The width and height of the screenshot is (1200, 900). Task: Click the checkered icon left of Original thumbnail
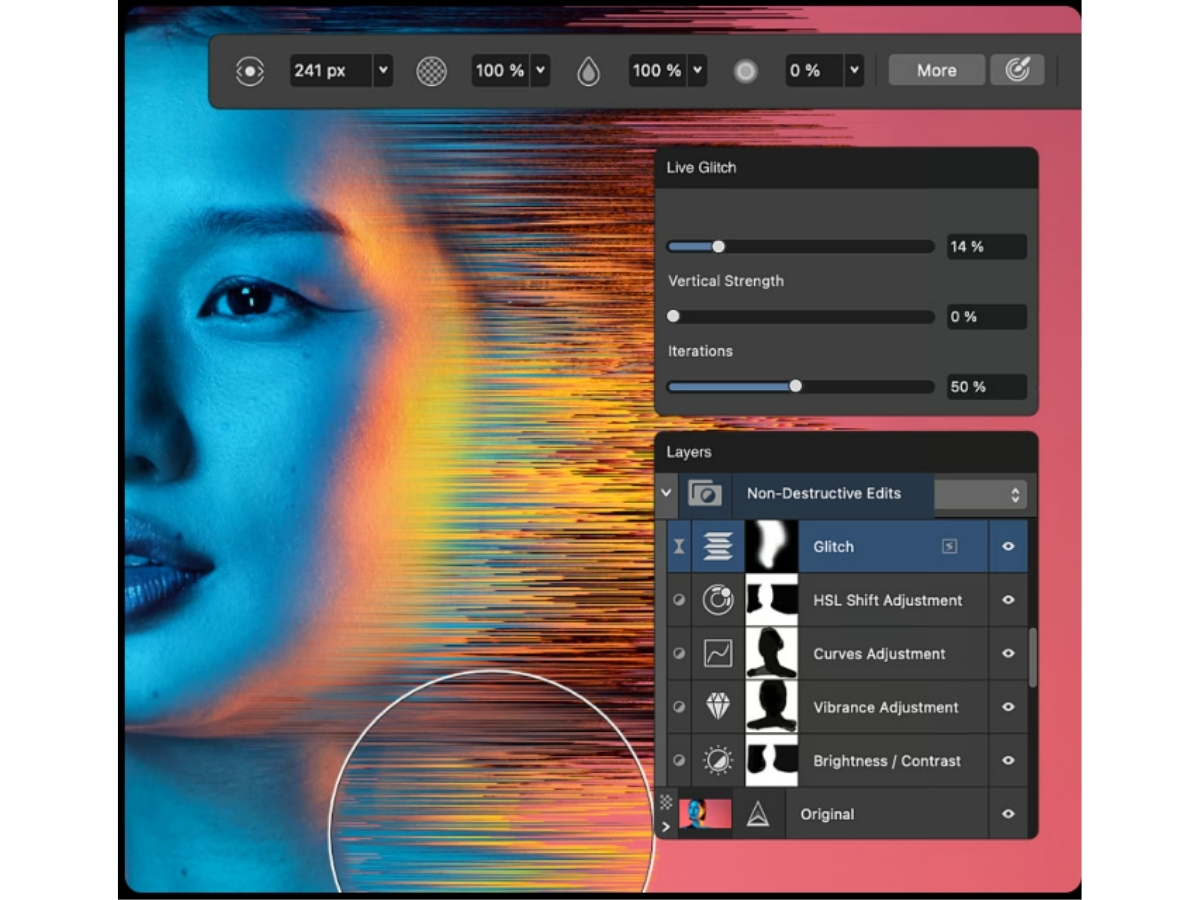pos(666,802)
